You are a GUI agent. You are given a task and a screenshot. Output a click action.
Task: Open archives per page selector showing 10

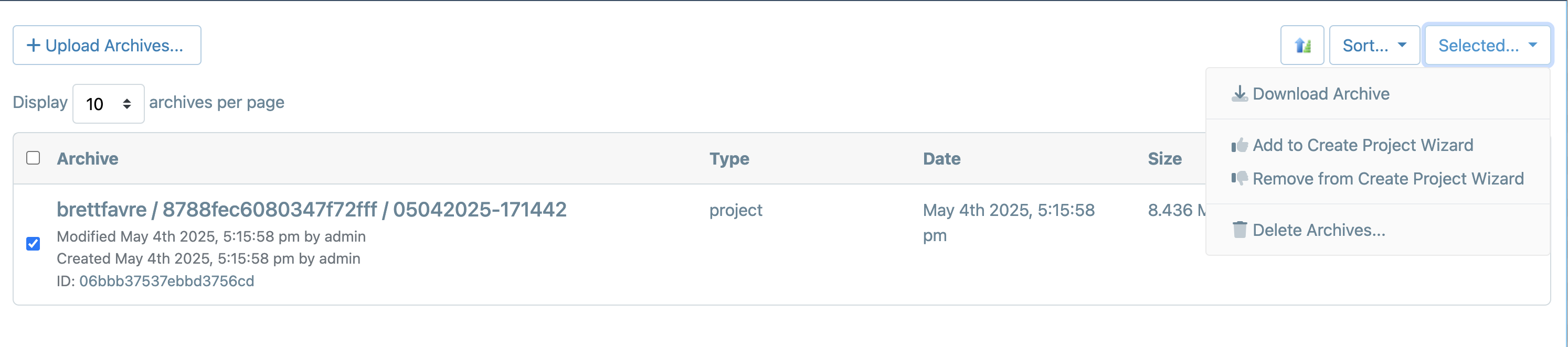(108, 103)
